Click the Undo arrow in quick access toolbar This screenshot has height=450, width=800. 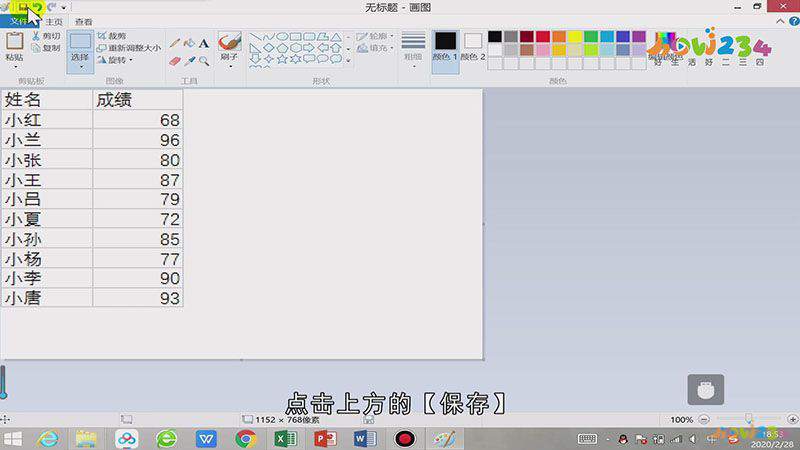pos(38,7)
